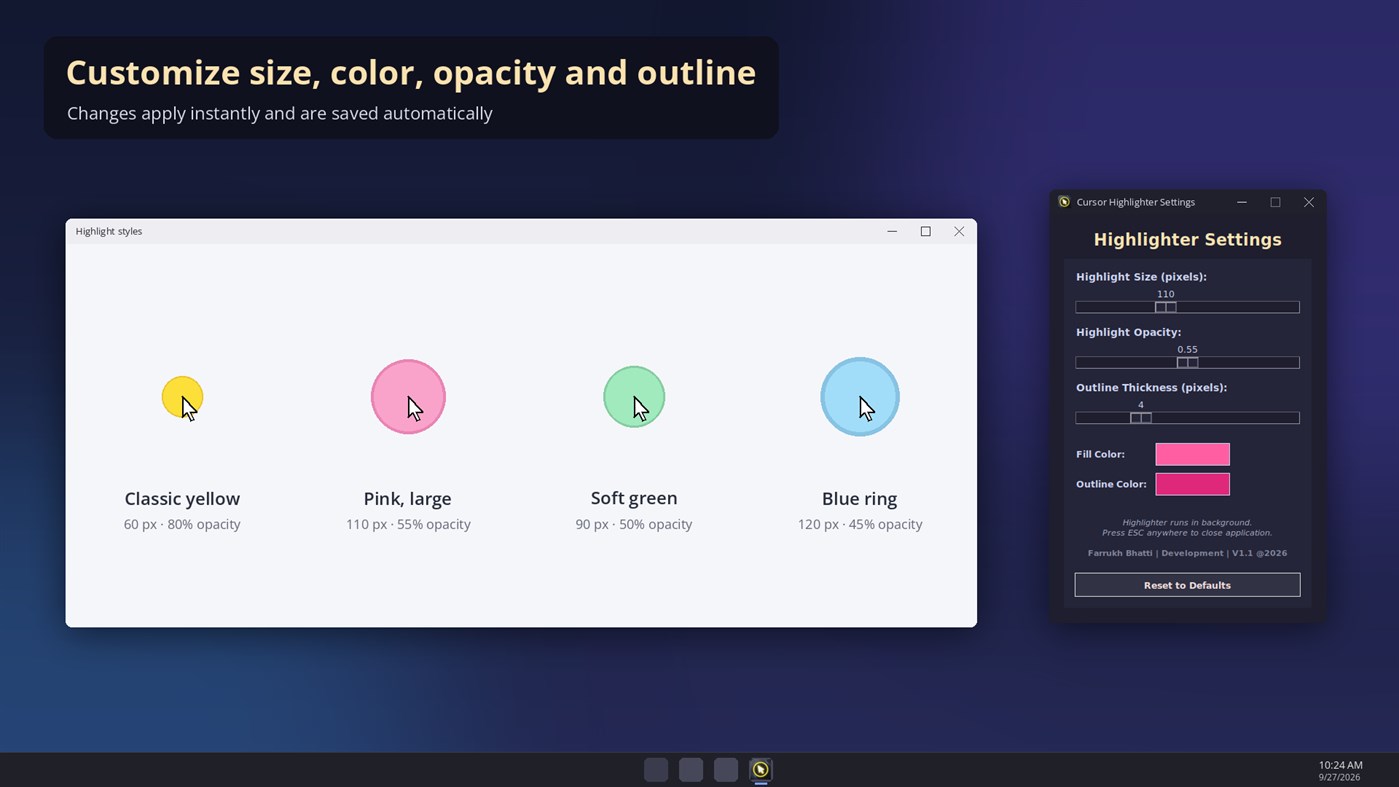
Task: Click the "Blue ring" label
Action: pyautogui.click(x=860, y=498)
